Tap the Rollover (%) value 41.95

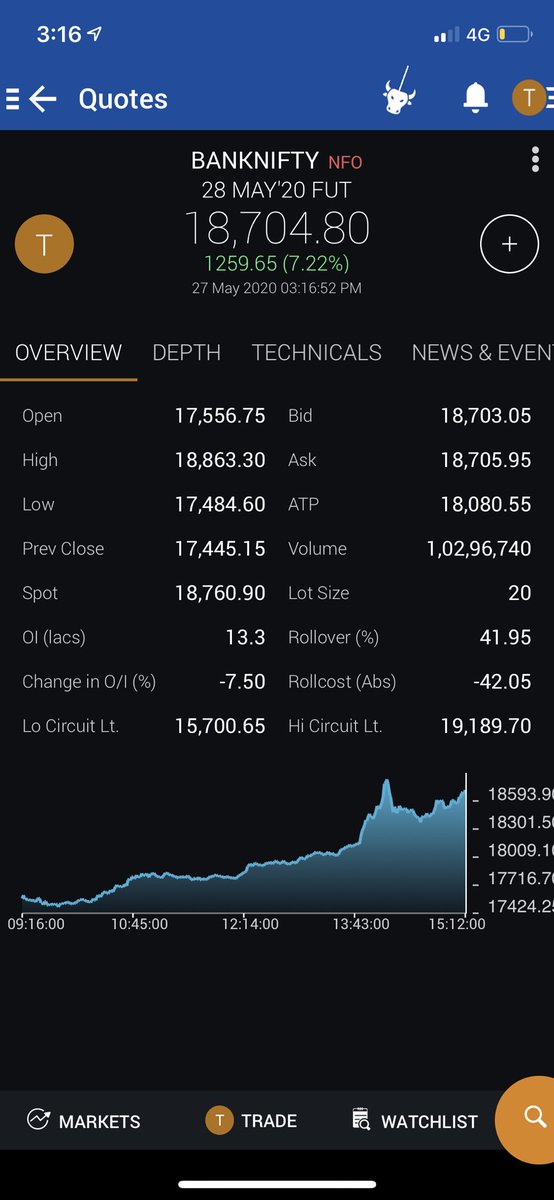coord(507,637)
